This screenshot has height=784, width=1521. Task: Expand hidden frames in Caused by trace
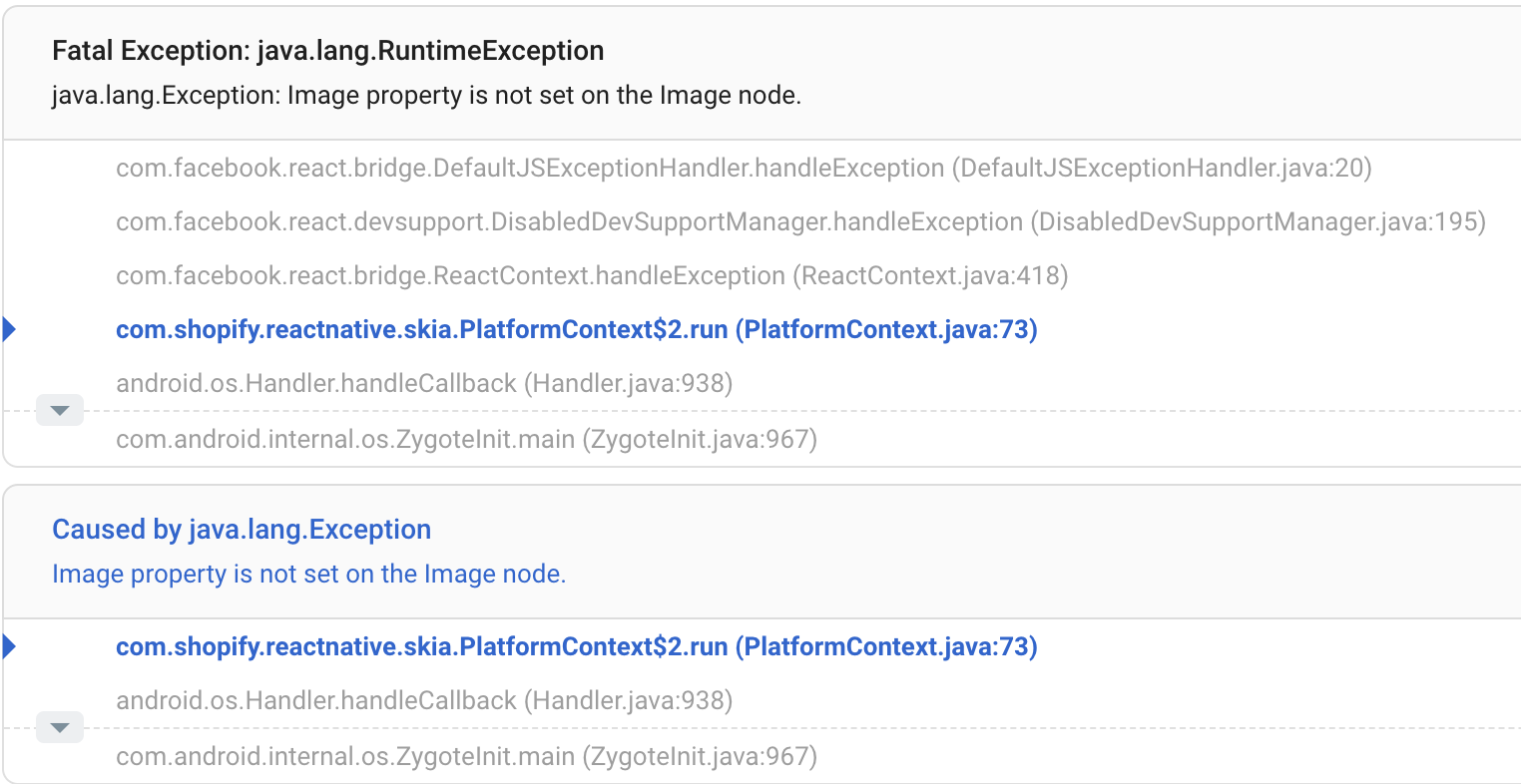(x=60, y=727)
